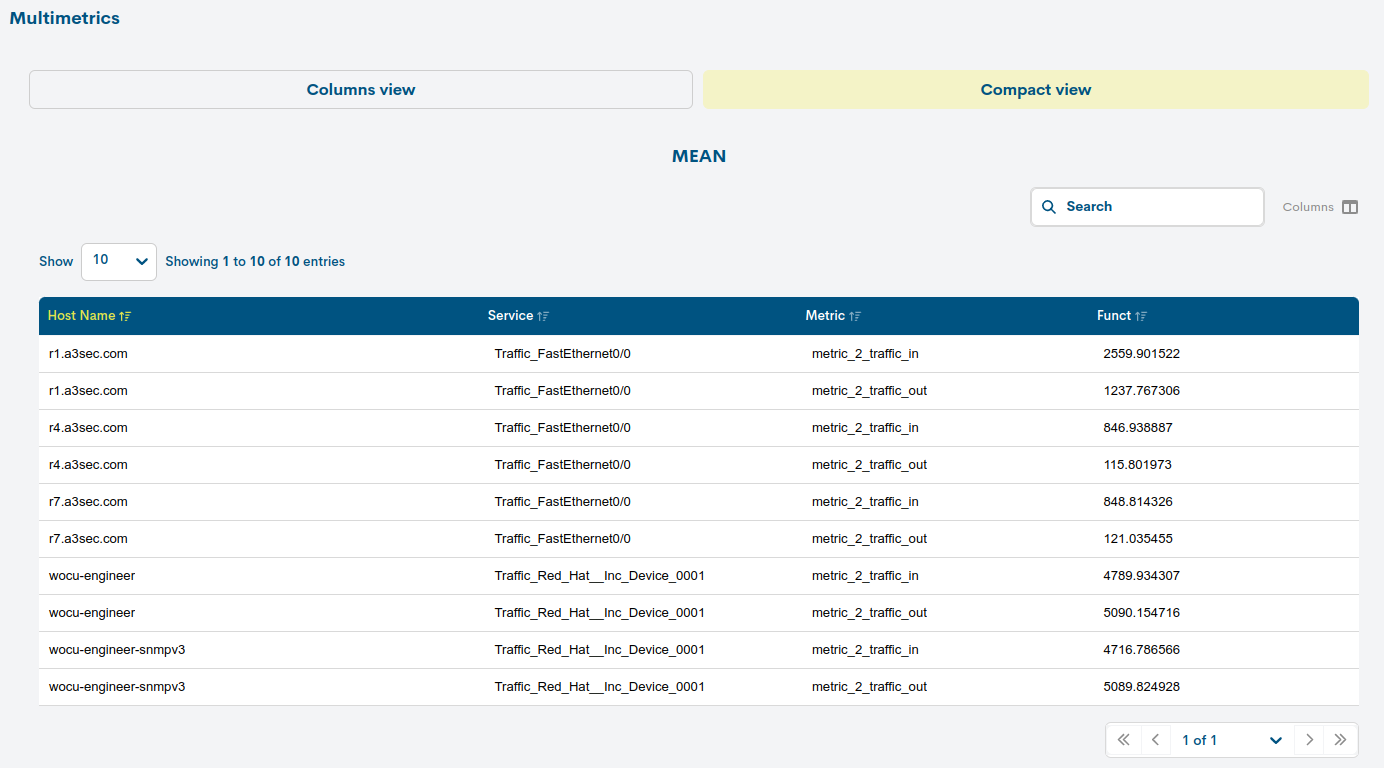The image size is (1384, 768).
Task: Sort by Metric column icon
Action: (855, 316)
